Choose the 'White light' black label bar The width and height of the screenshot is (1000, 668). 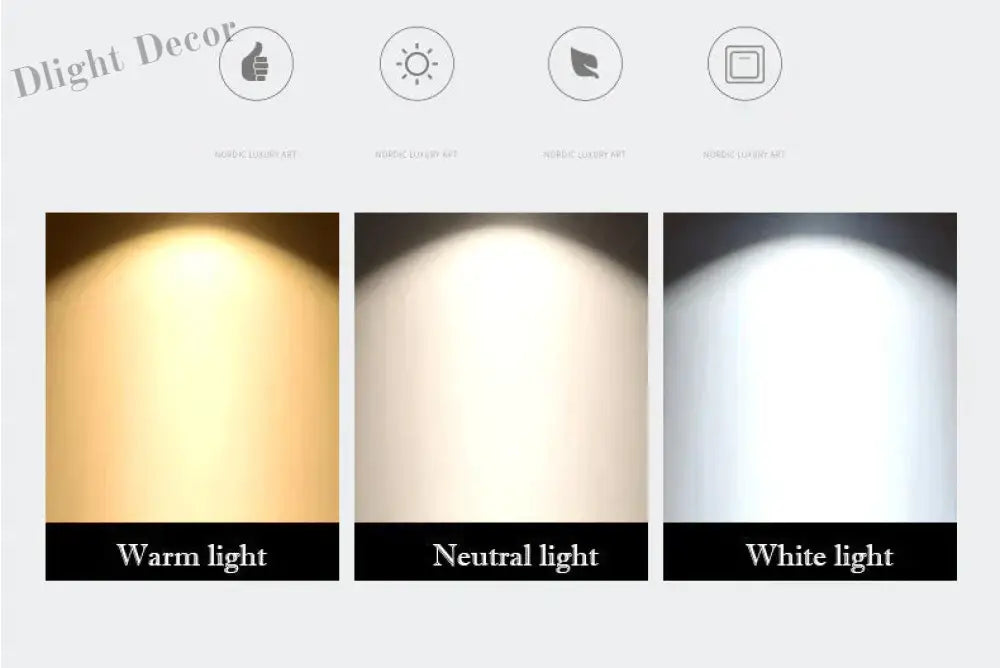(810, 552)
